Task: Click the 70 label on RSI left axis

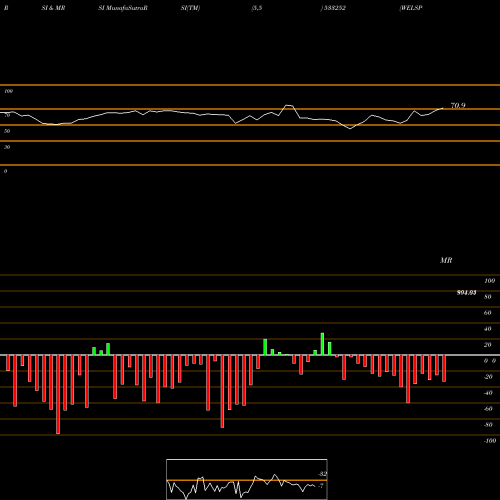Action: pos(7,115)
